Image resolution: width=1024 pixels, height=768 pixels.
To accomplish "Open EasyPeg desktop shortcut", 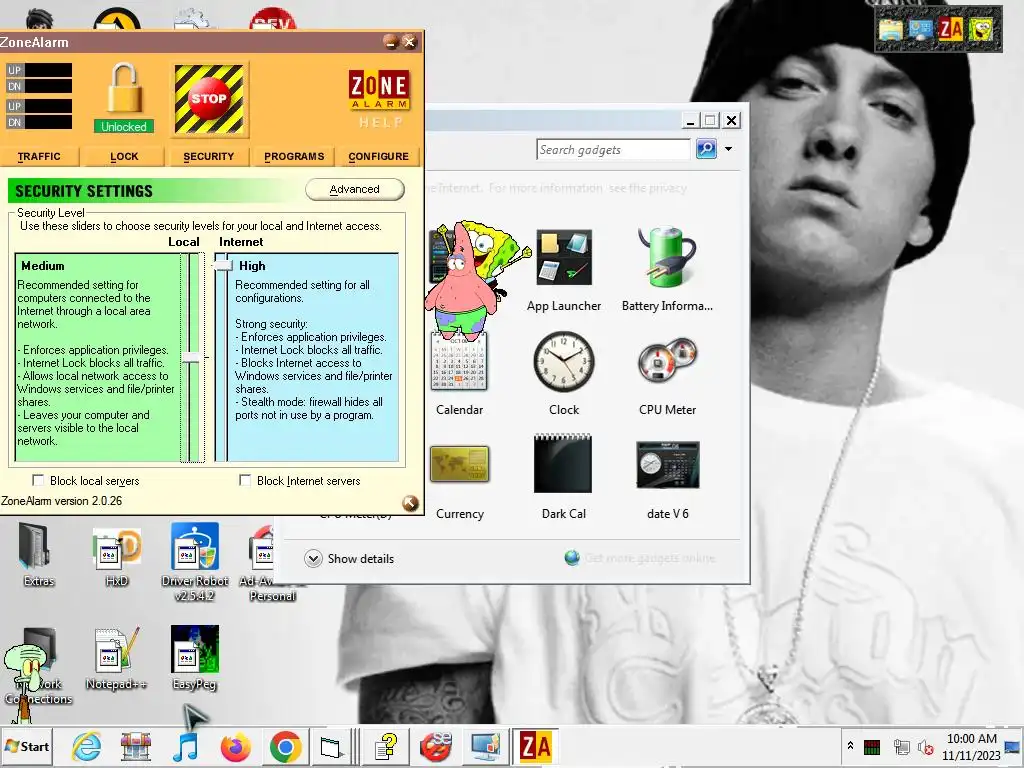I will [195, 658].
